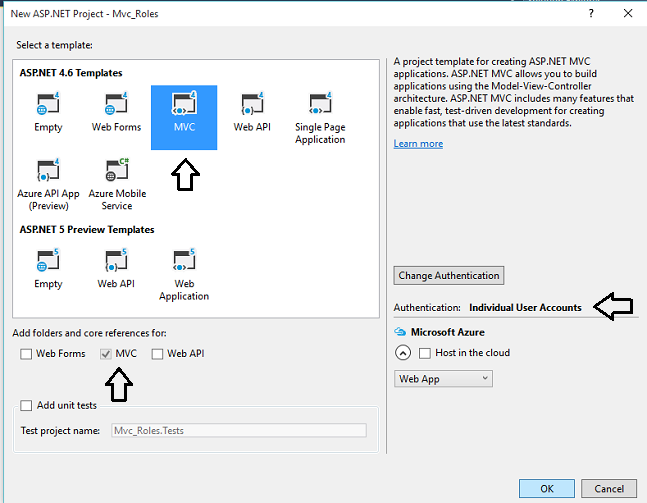Cancel the New ASP.NET Project dialog
This screenshot has width=647, height=503.
(x=609, y=489)
